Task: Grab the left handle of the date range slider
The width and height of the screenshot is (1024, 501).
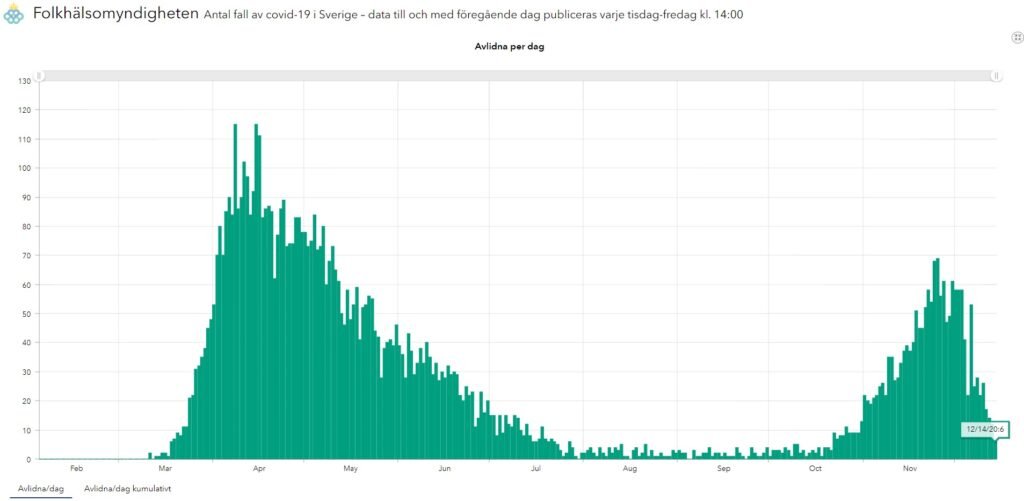Action: [40, 76]
